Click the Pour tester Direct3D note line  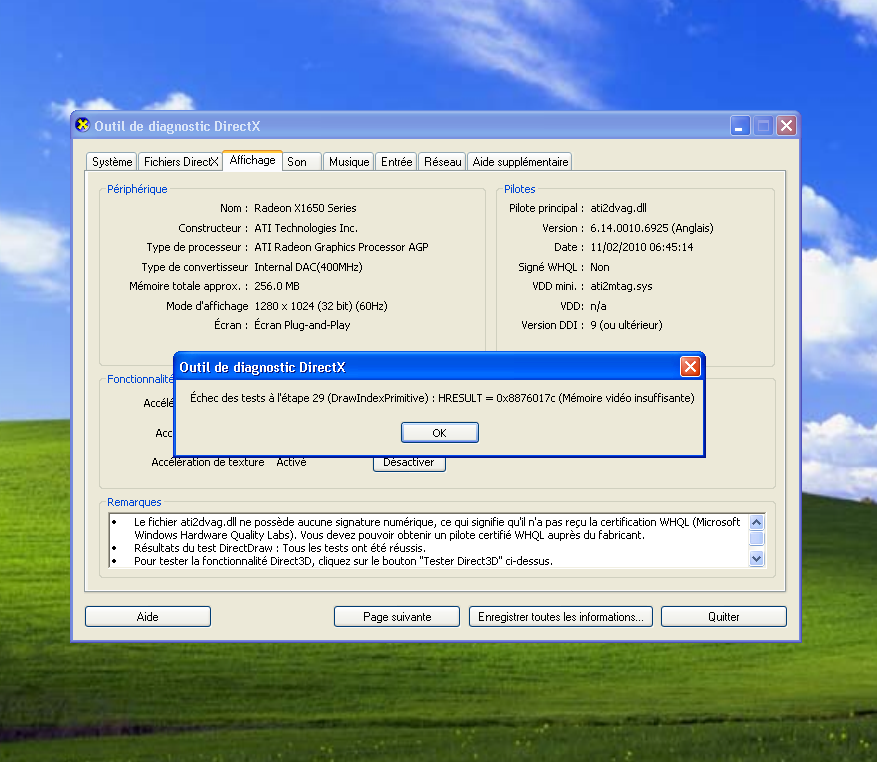pyautogui.click(x=343, y=561)
